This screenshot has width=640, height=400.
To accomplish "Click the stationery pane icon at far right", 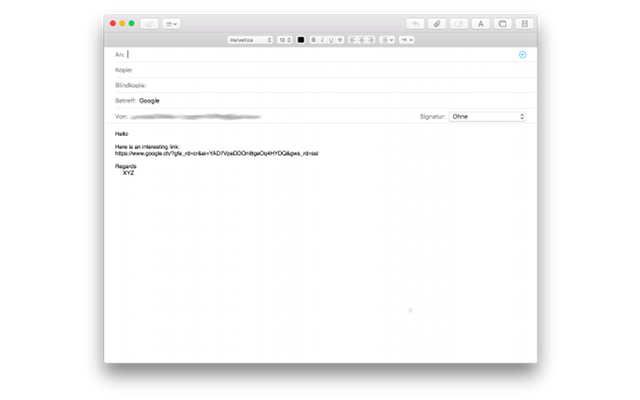I will pos(524,23).
